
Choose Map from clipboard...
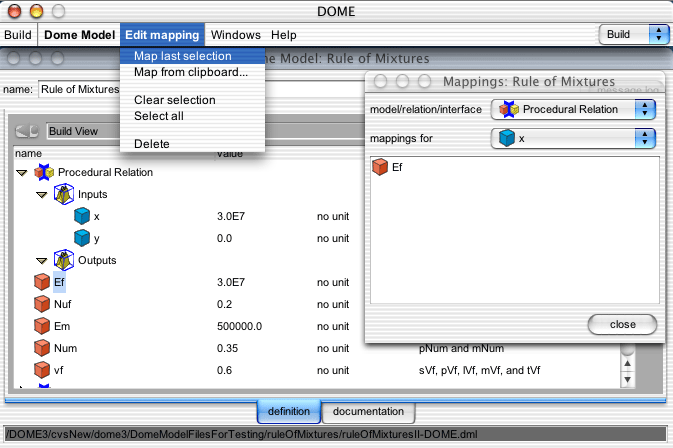192,72
